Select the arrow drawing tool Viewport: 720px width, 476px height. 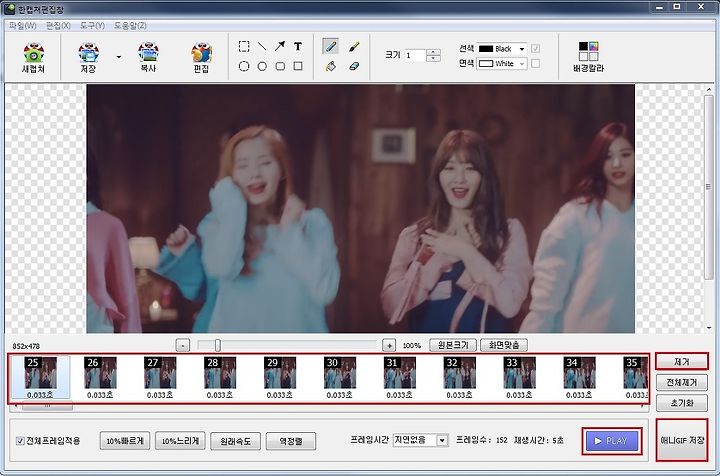(280, 46)
